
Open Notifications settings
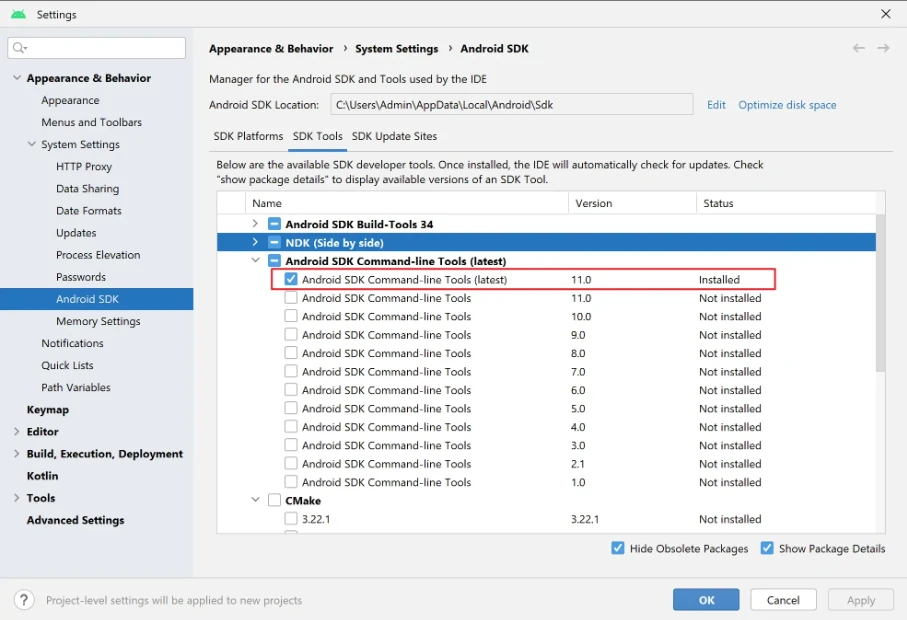pos(72,343)
